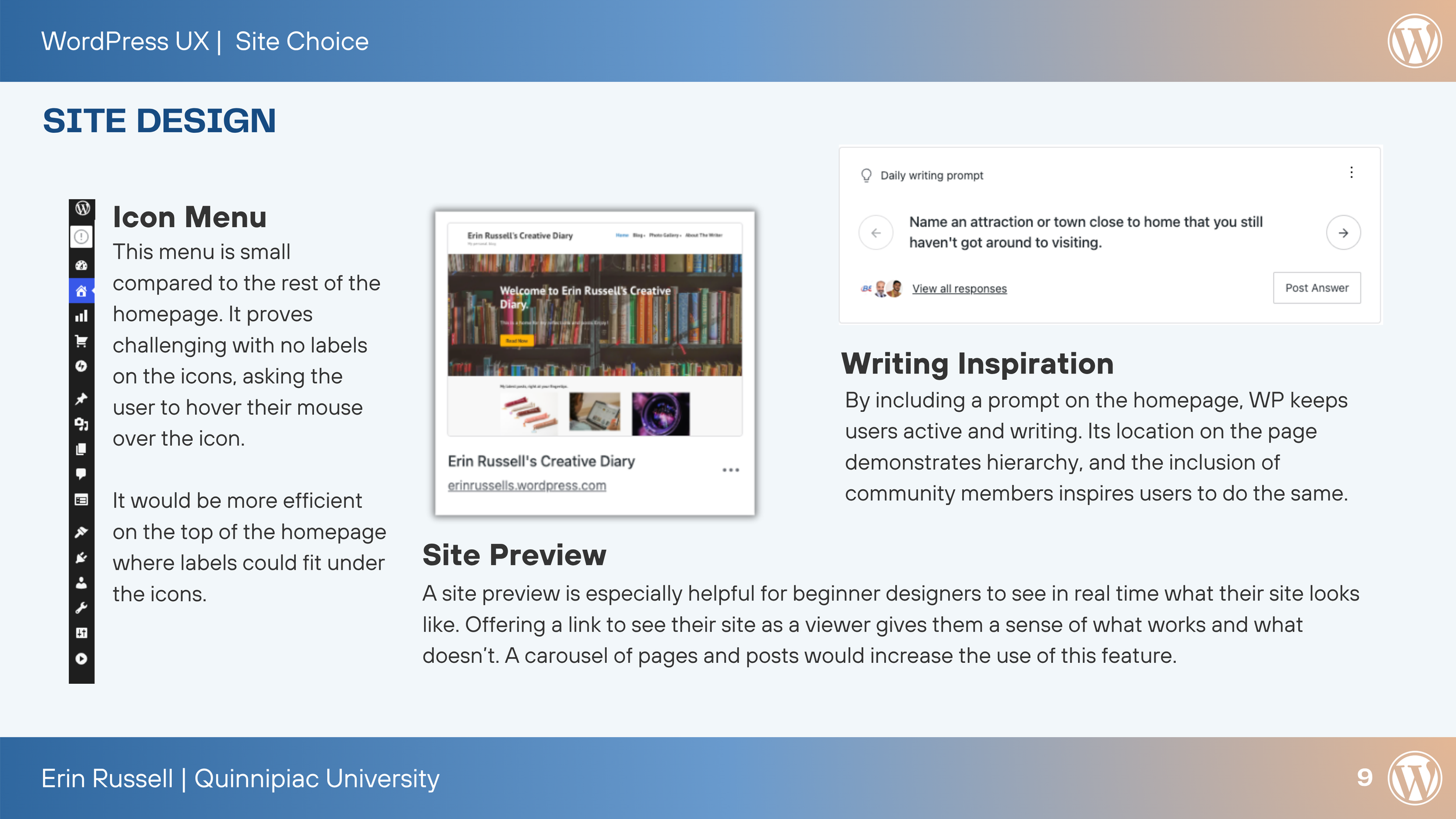Open the Media camera and music icon
1456x819 pixels.
point(82,424)
